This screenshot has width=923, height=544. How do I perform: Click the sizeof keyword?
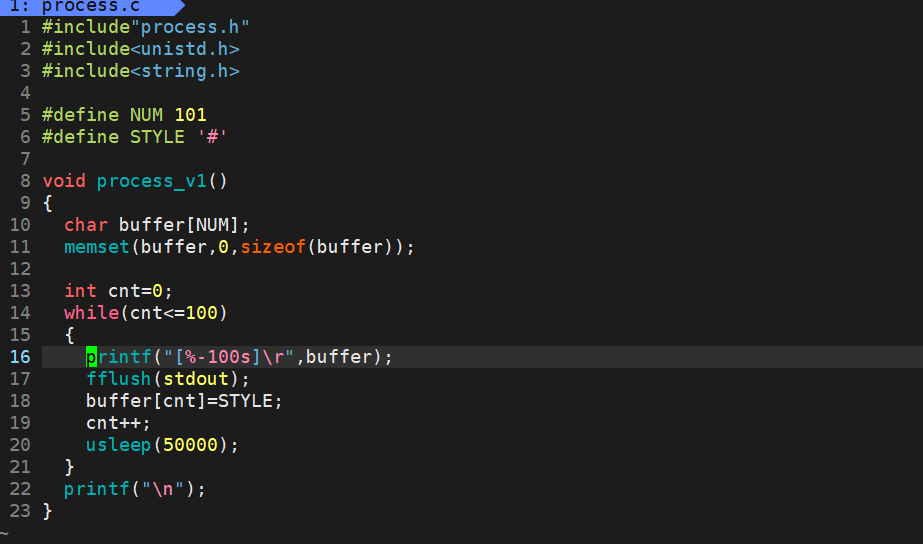pos(273,247)
